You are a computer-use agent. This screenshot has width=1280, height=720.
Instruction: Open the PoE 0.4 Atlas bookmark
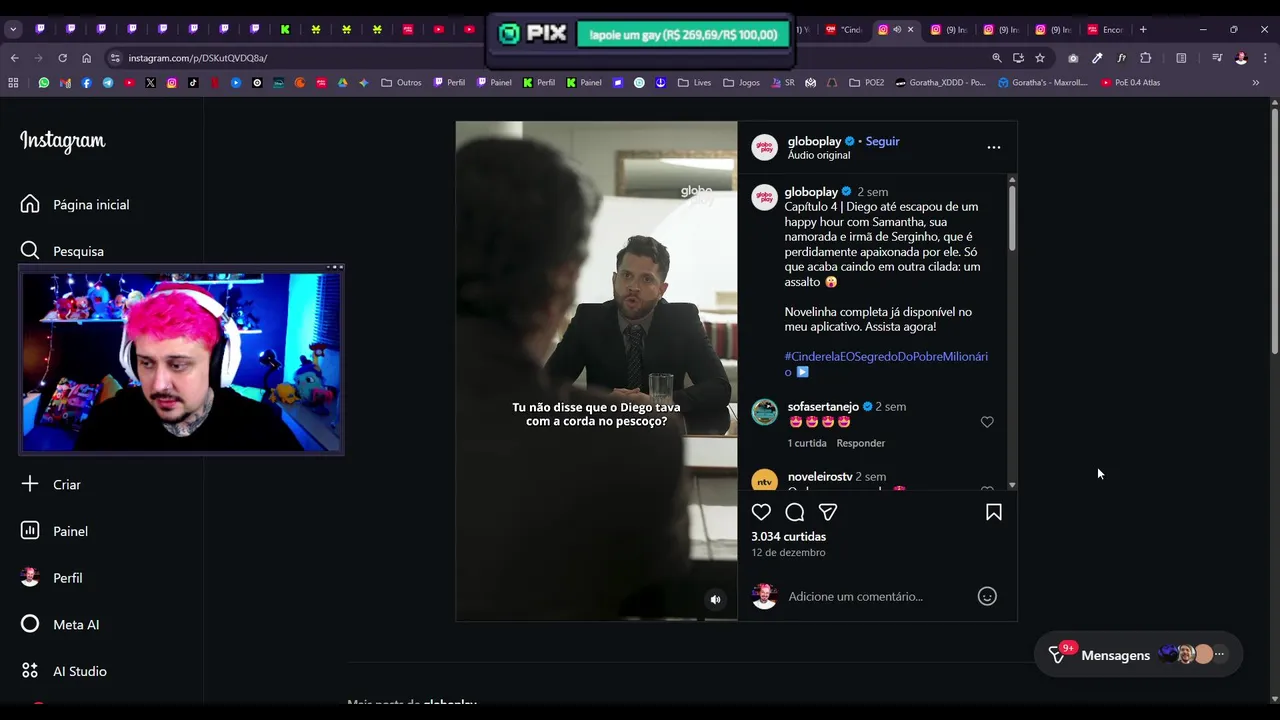coord(1130,83)
